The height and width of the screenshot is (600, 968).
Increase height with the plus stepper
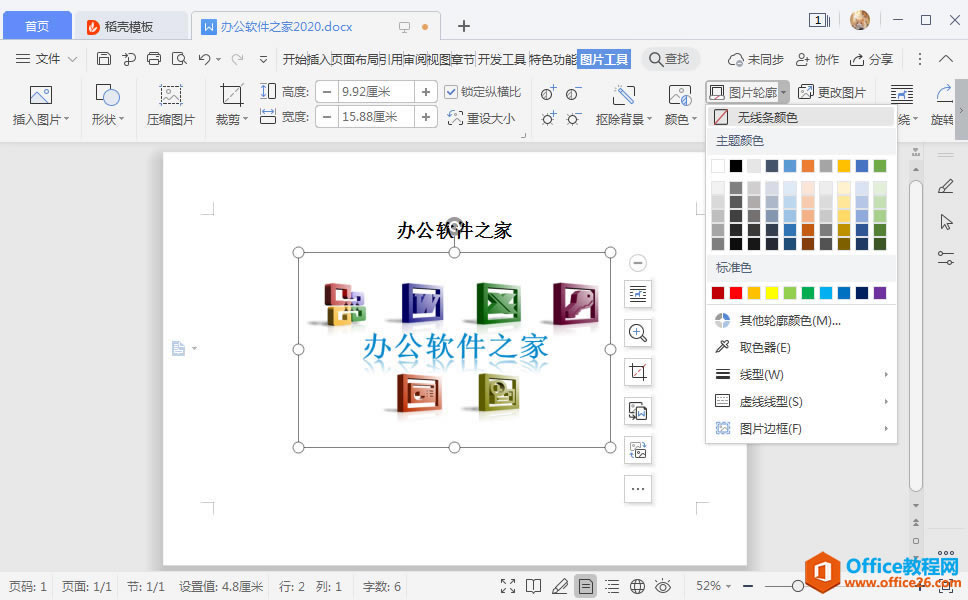(x=425, y=92)
